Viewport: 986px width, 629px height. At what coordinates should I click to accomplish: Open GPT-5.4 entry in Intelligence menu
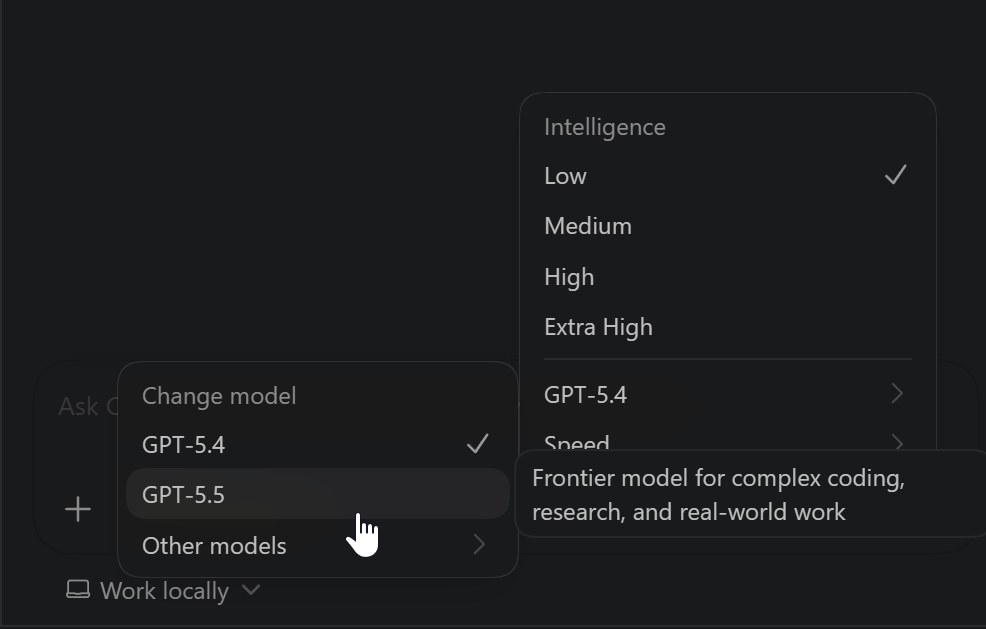point(728,394)
